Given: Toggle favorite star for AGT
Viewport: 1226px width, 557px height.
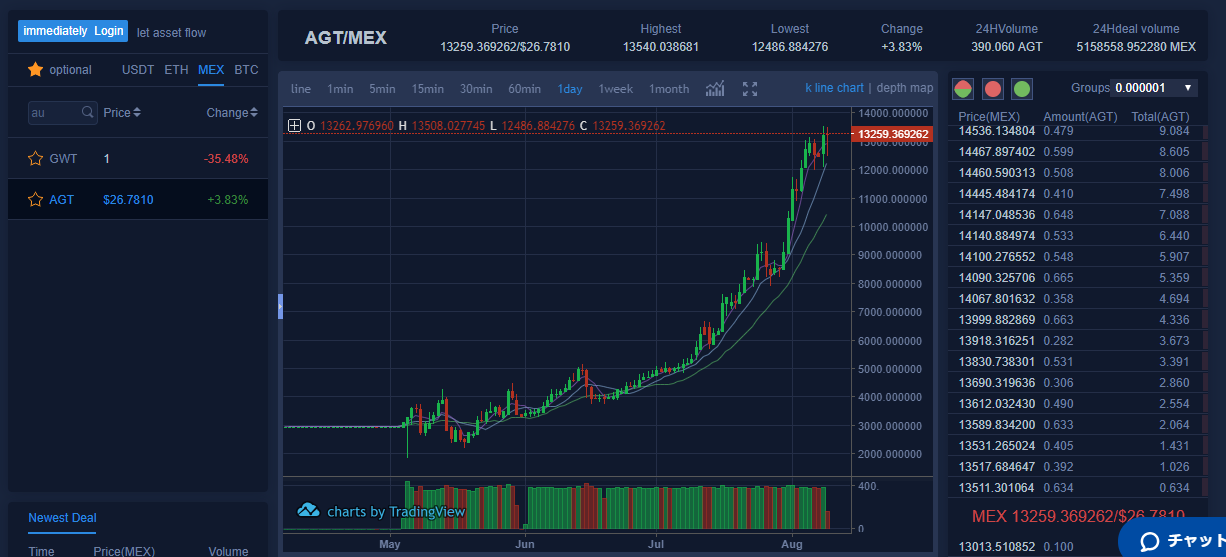Looking at the screenshot, I should 35,200.
